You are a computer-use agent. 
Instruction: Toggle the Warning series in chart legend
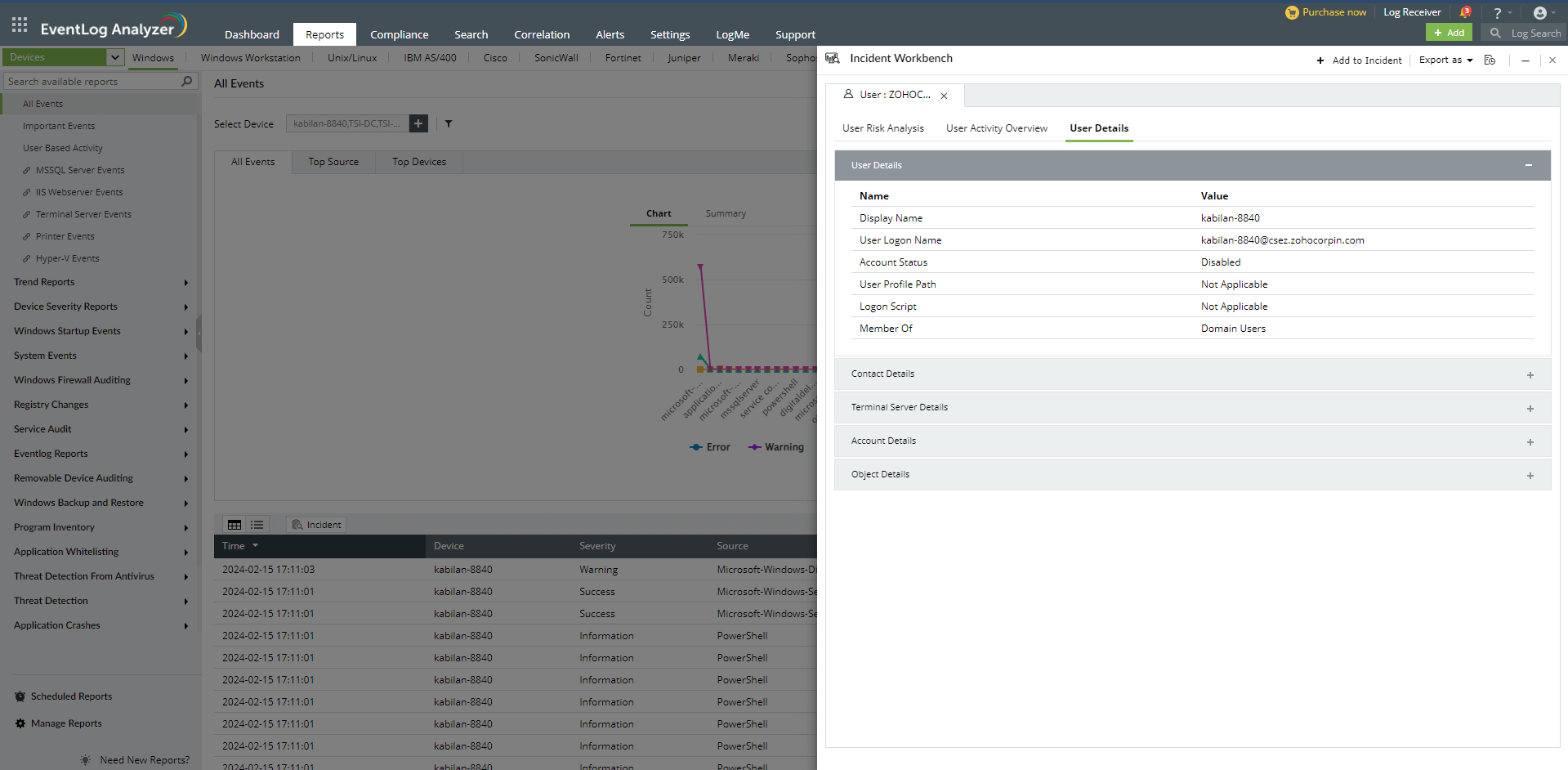[x=776, y=447]
